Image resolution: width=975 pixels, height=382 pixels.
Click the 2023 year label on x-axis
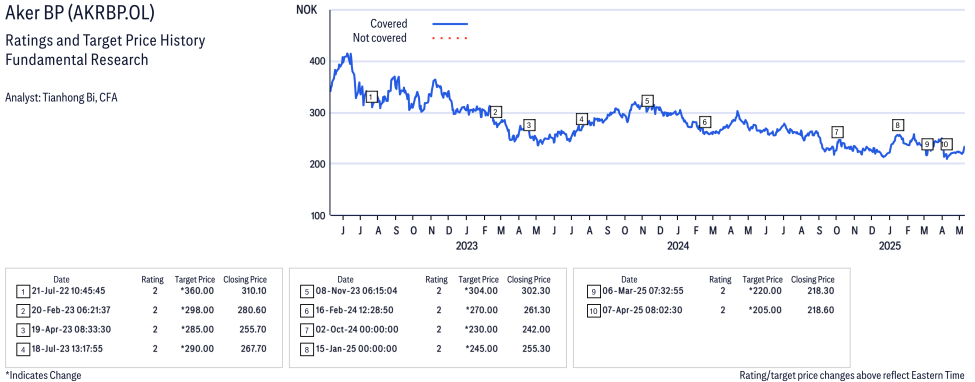(x=466, y=246)
